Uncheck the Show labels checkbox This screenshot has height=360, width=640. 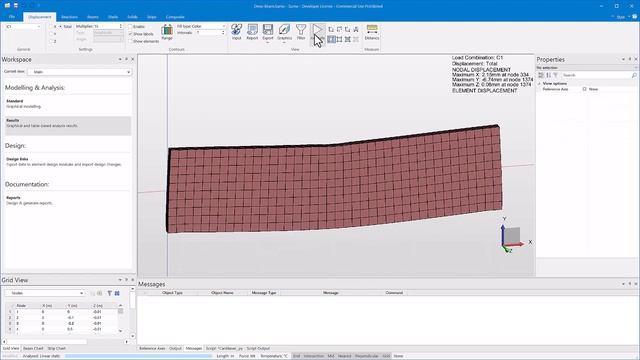coord(130,34)
